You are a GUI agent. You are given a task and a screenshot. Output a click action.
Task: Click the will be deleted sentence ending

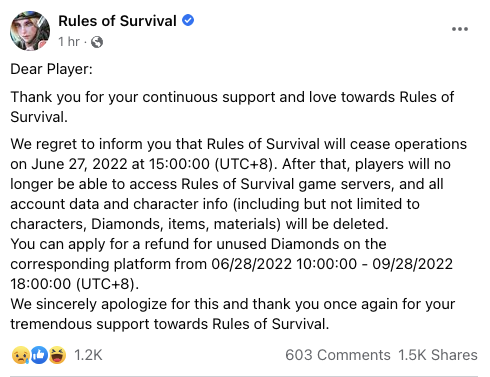tap(337, 224)
